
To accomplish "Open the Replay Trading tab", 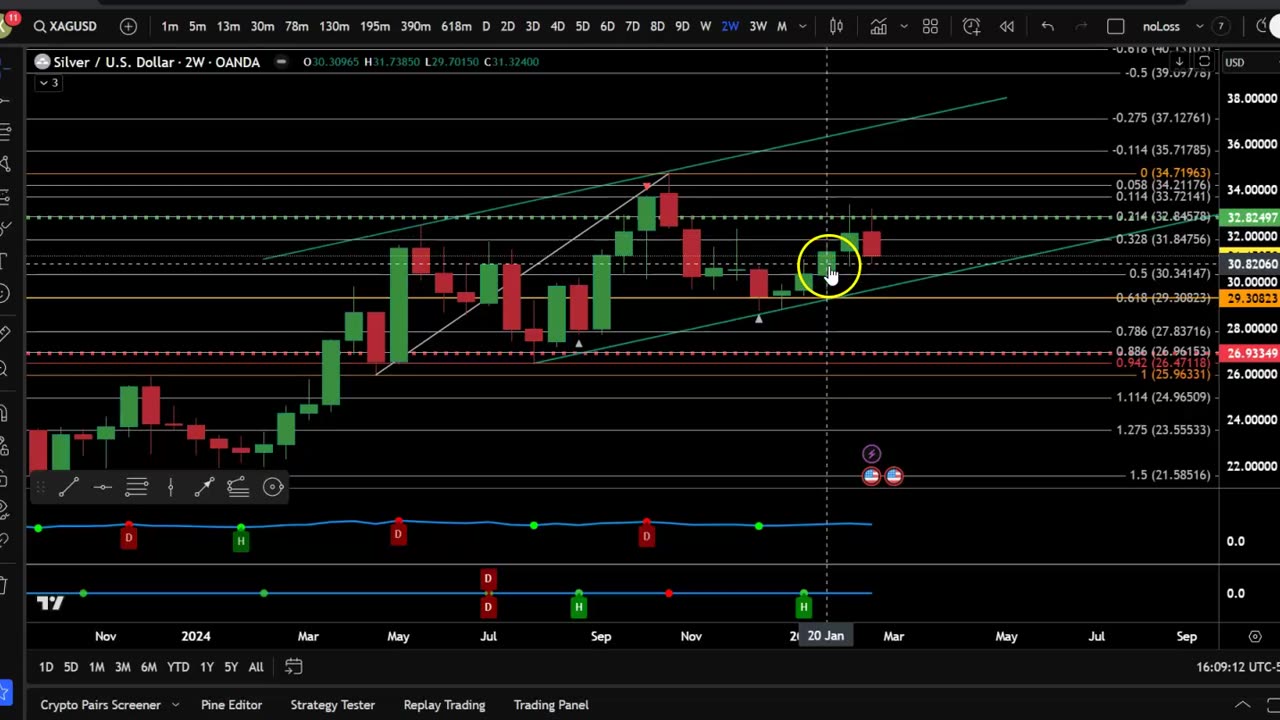I will pos(444,705).
